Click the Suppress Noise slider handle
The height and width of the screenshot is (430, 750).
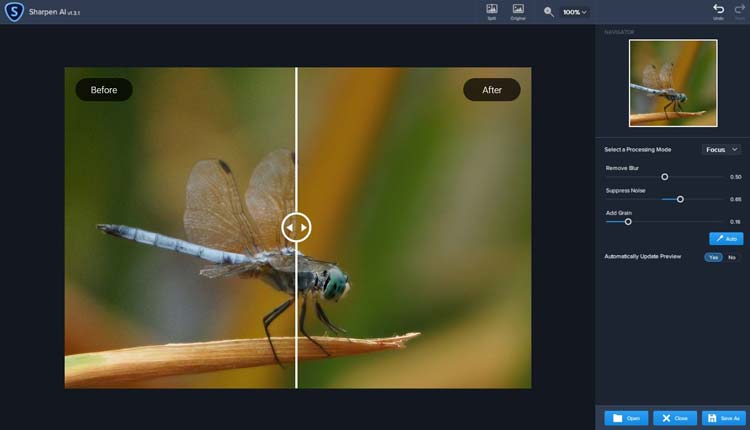coord(680,199)
